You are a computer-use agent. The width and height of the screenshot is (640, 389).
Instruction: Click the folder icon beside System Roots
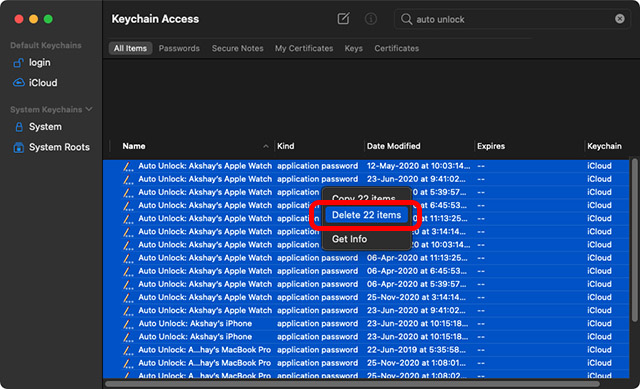18,147
